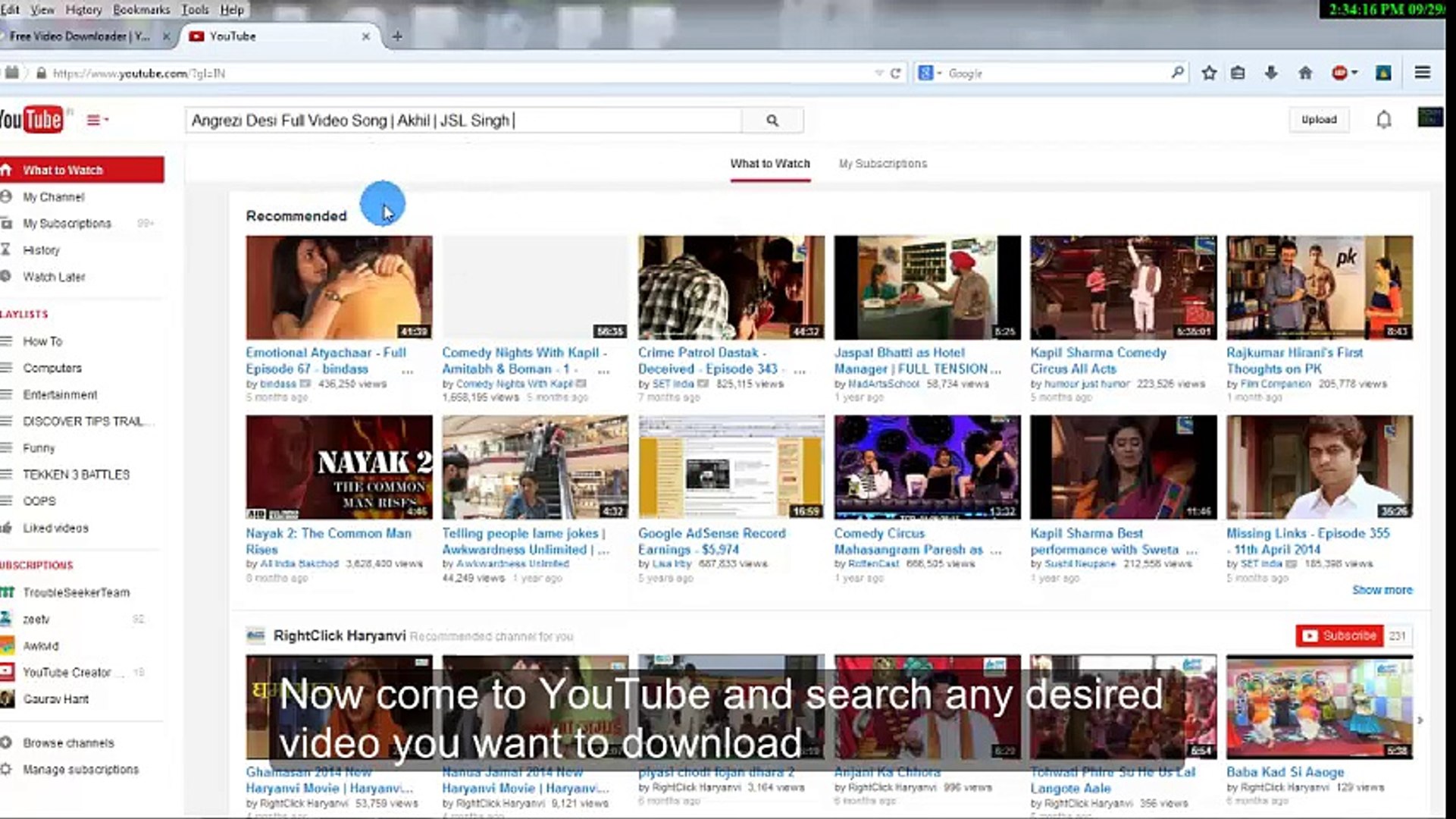
Task: Click the star bookmark icon in address bar
Action: (x=1210, y=73)
